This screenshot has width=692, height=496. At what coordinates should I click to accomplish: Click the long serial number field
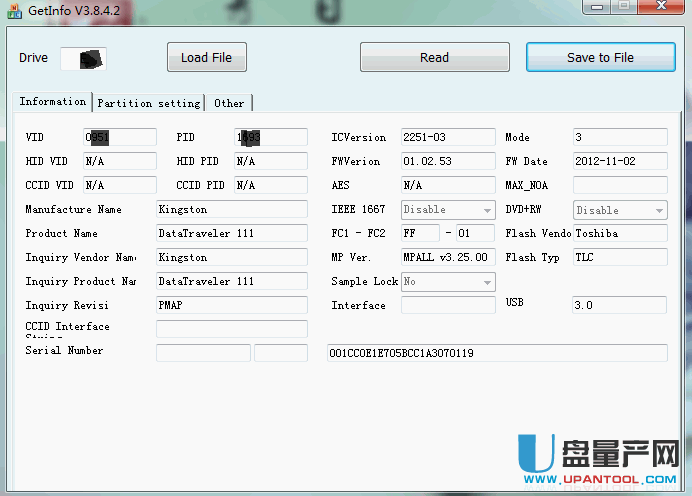pos(496,353)
